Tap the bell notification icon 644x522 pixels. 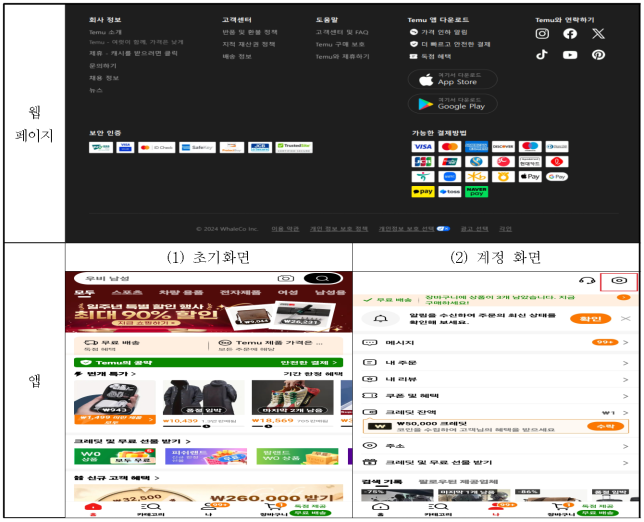(x=381, y=319)
